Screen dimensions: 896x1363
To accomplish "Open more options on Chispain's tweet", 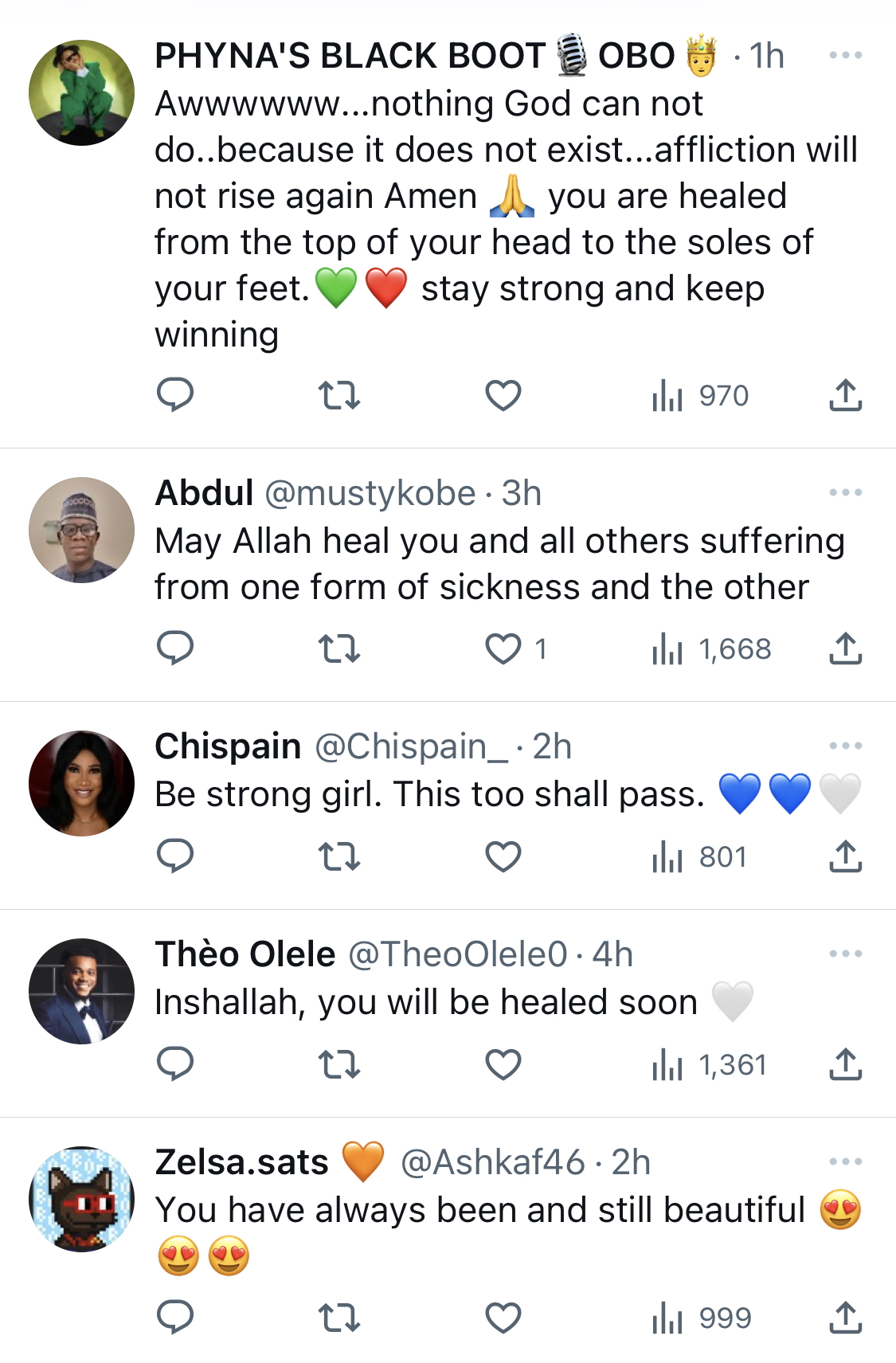I will (846, 746).
